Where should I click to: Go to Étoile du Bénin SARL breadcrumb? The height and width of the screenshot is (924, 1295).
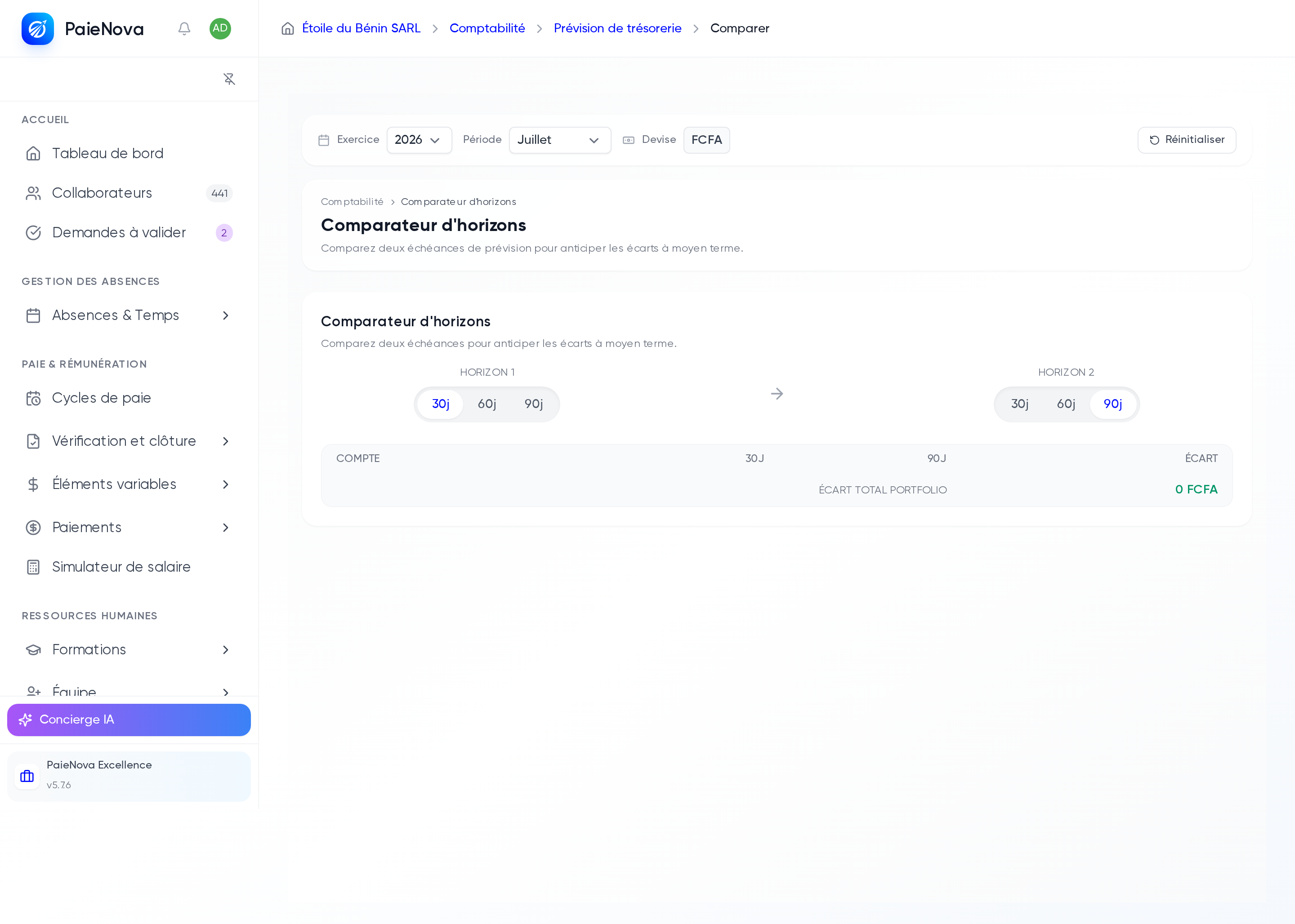coord(361,28)
